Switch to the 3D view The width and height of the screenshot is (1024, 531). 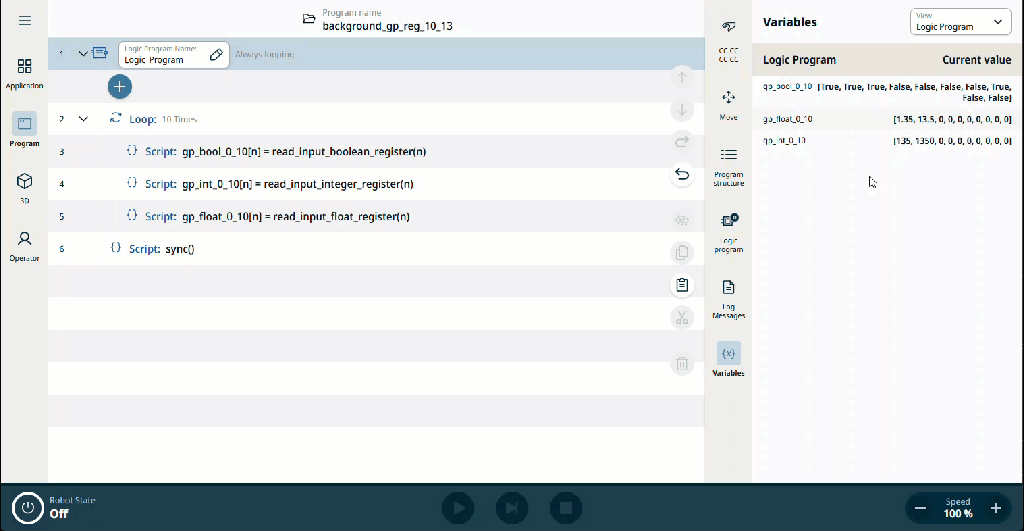[24, 188]
